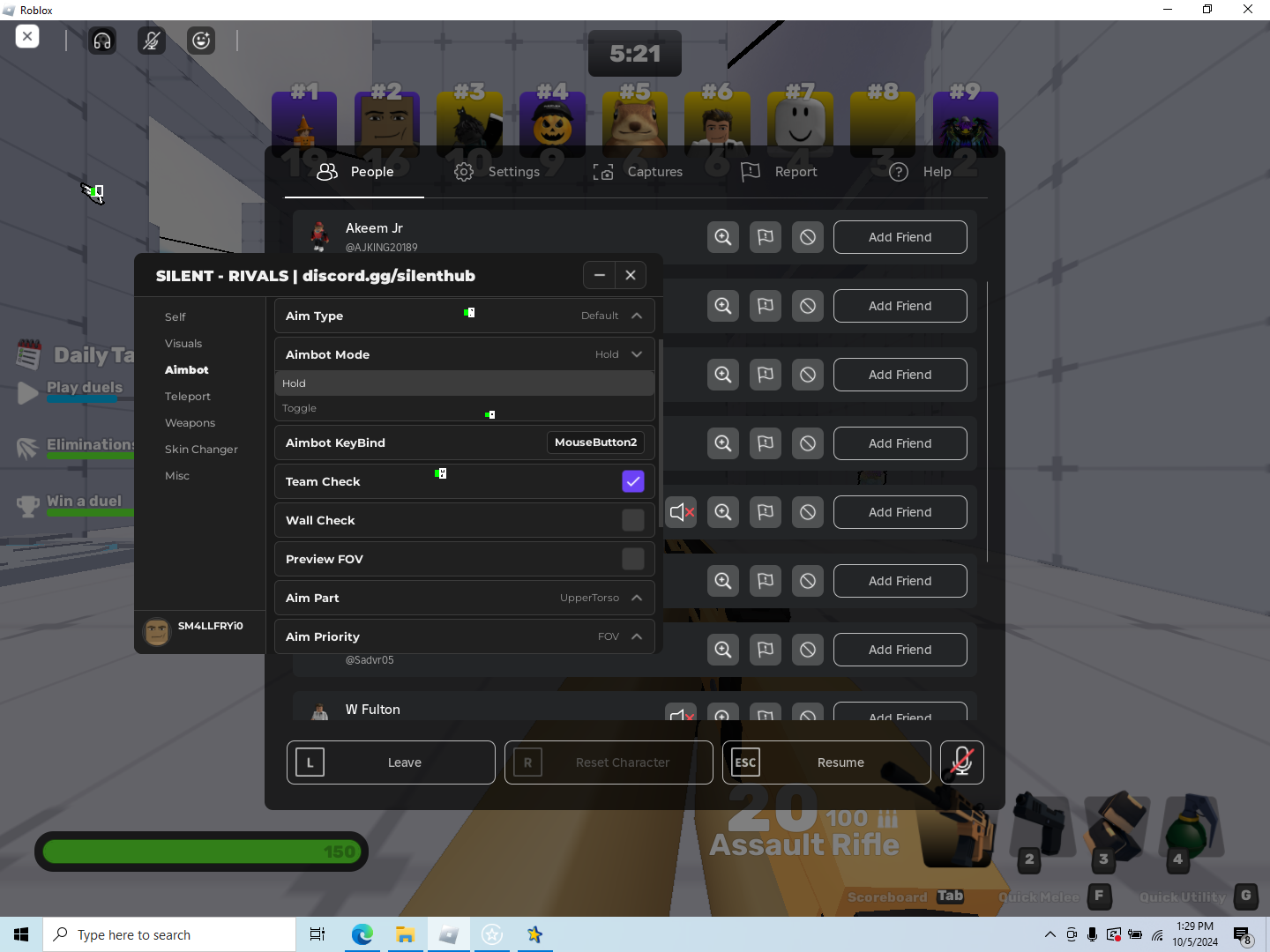Open File Explorer from taskbar

(406, 934)
